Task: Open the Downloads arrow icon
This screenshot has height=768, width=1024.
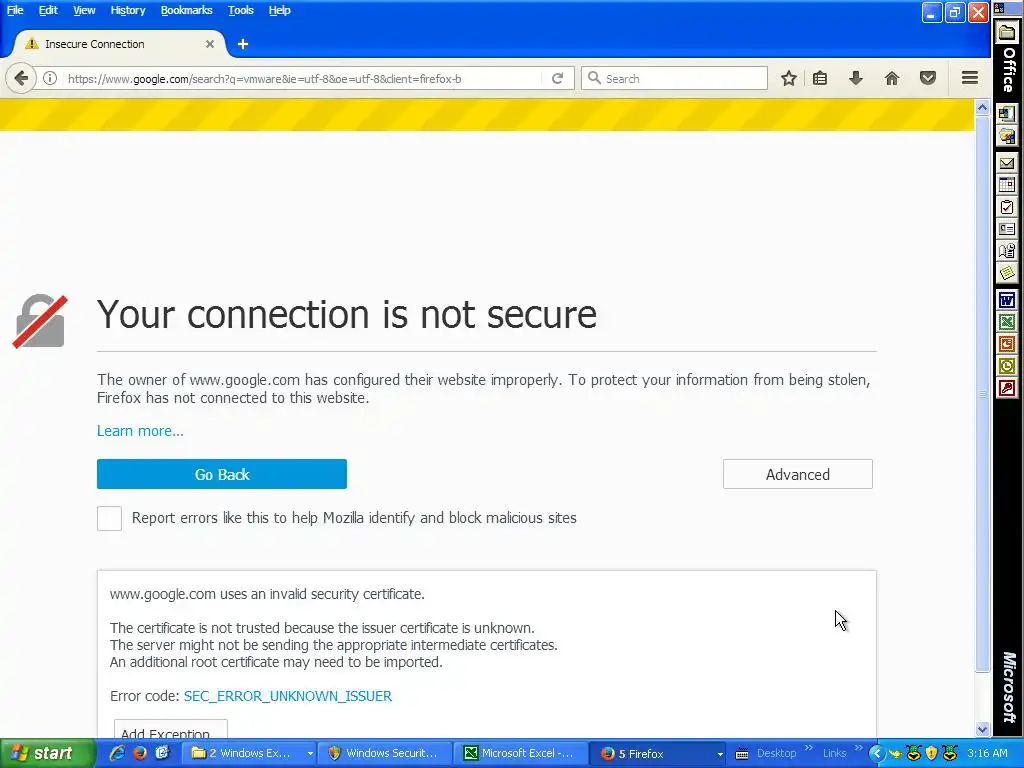Action: tap(856, 78)
